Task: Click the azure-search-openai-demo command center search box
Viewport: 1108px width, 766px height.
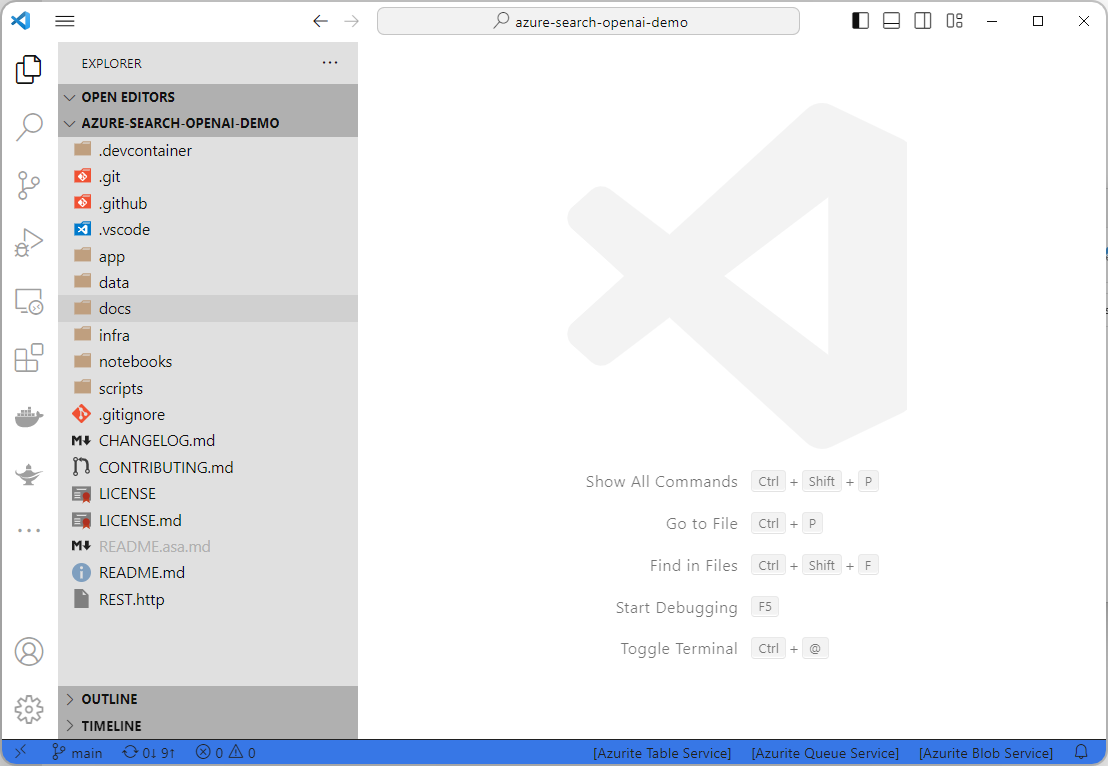Action: click(x=588, y=21)
